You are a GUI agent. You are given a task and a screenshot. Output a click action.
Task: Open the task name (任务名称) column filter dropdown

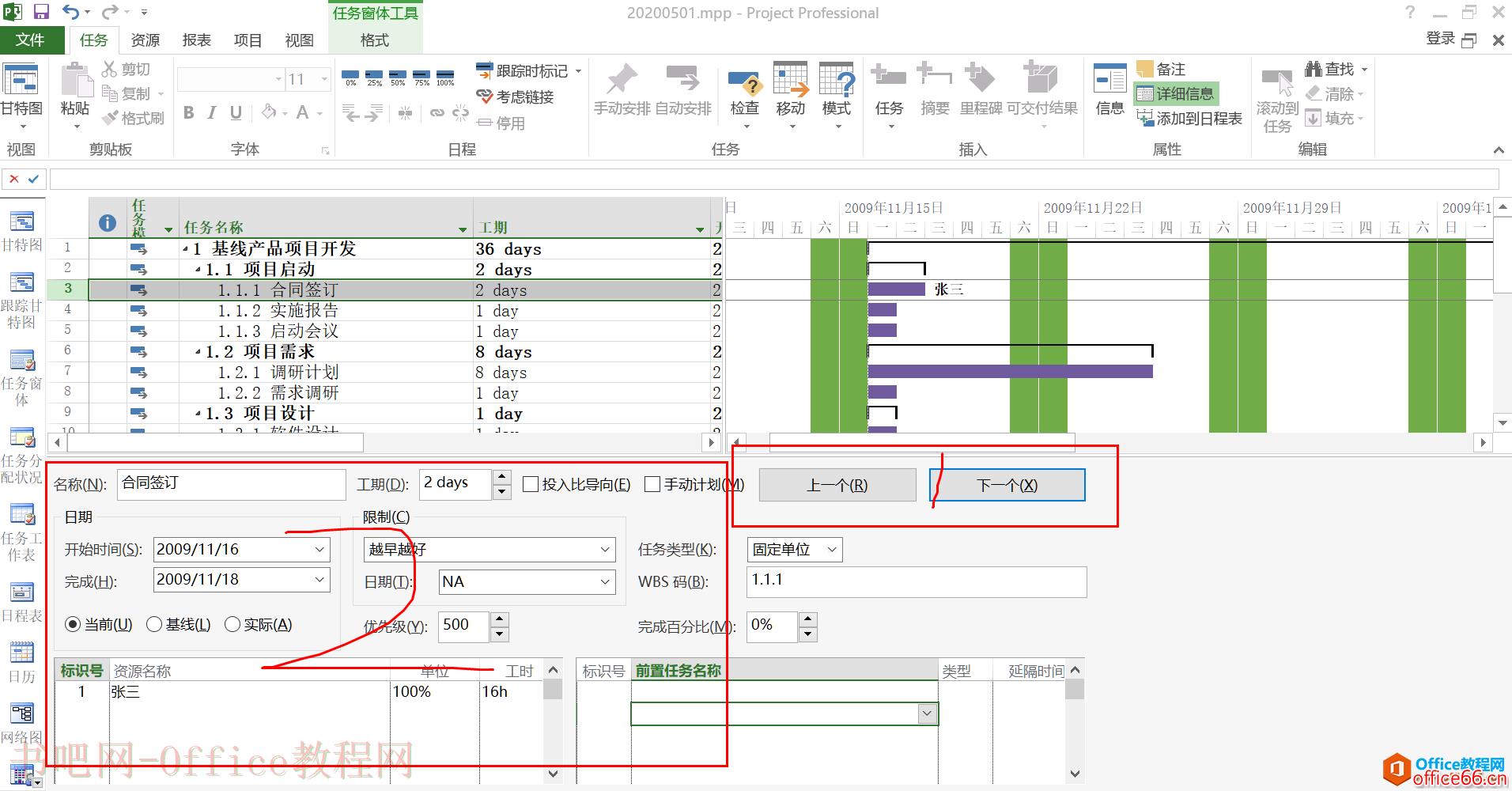[x=463, y=229]
